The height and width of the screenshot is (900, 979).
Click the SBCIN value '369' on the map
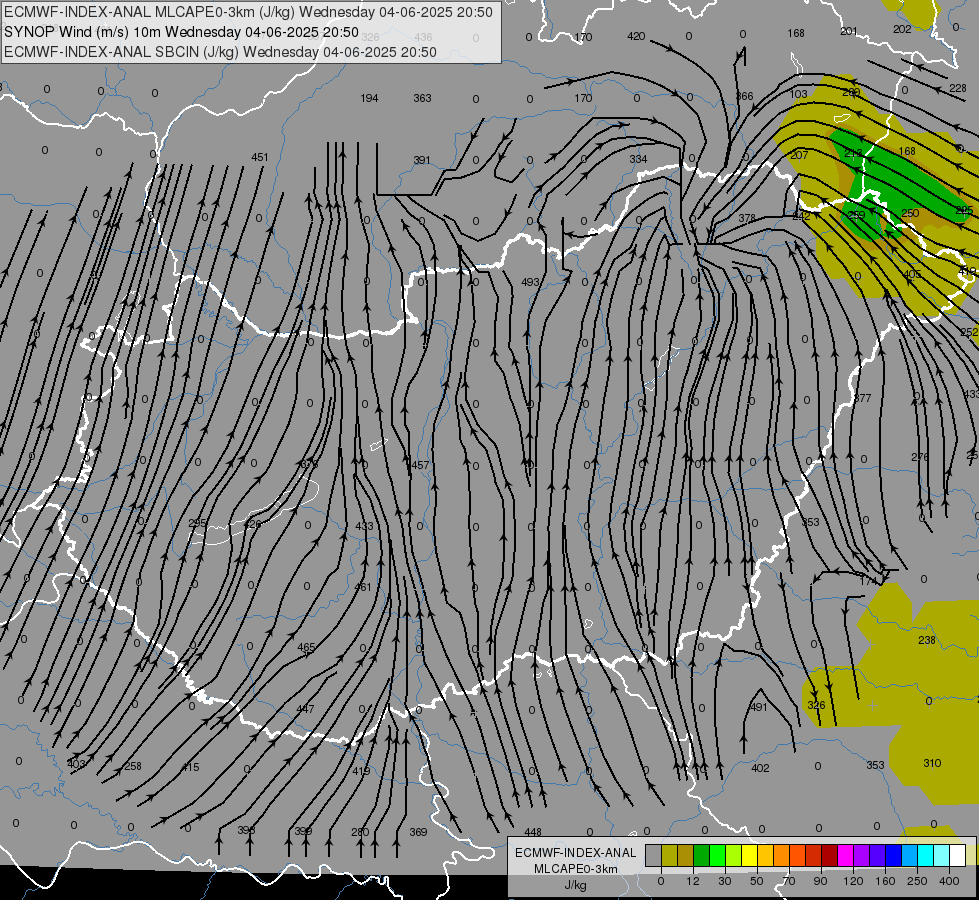tap(418, 833)
